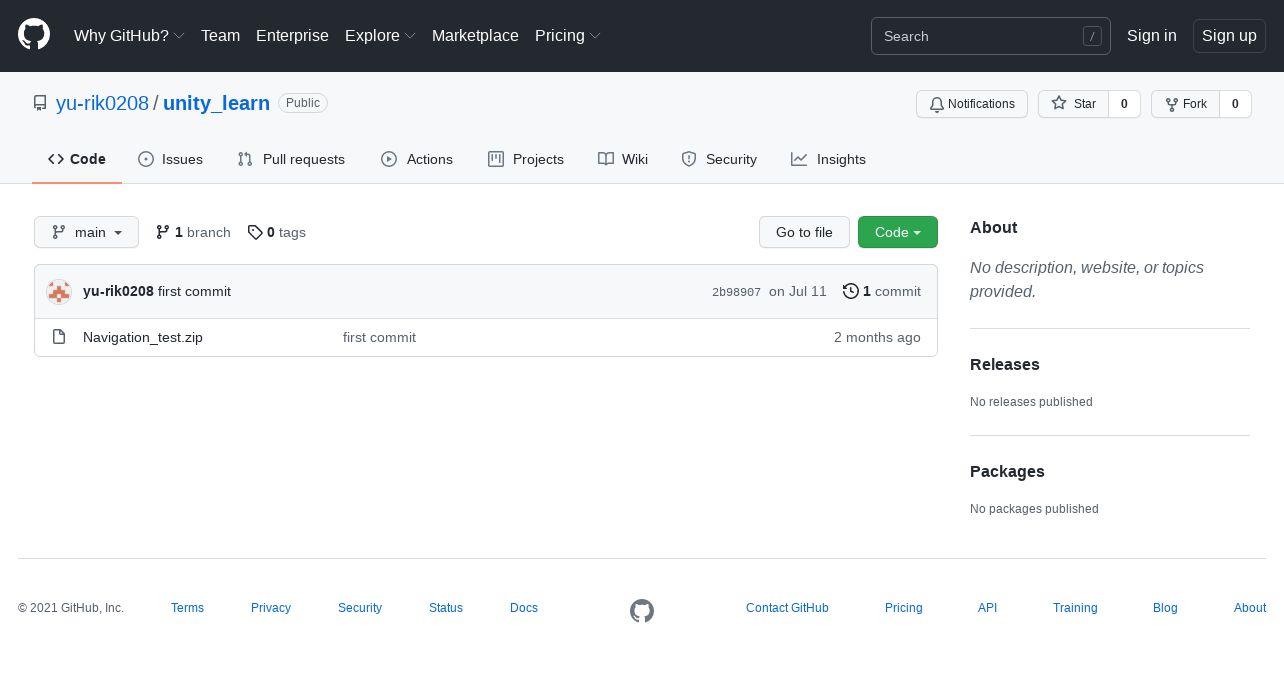
Task: View the 1 branch link
Action: (x=193, y=232)
